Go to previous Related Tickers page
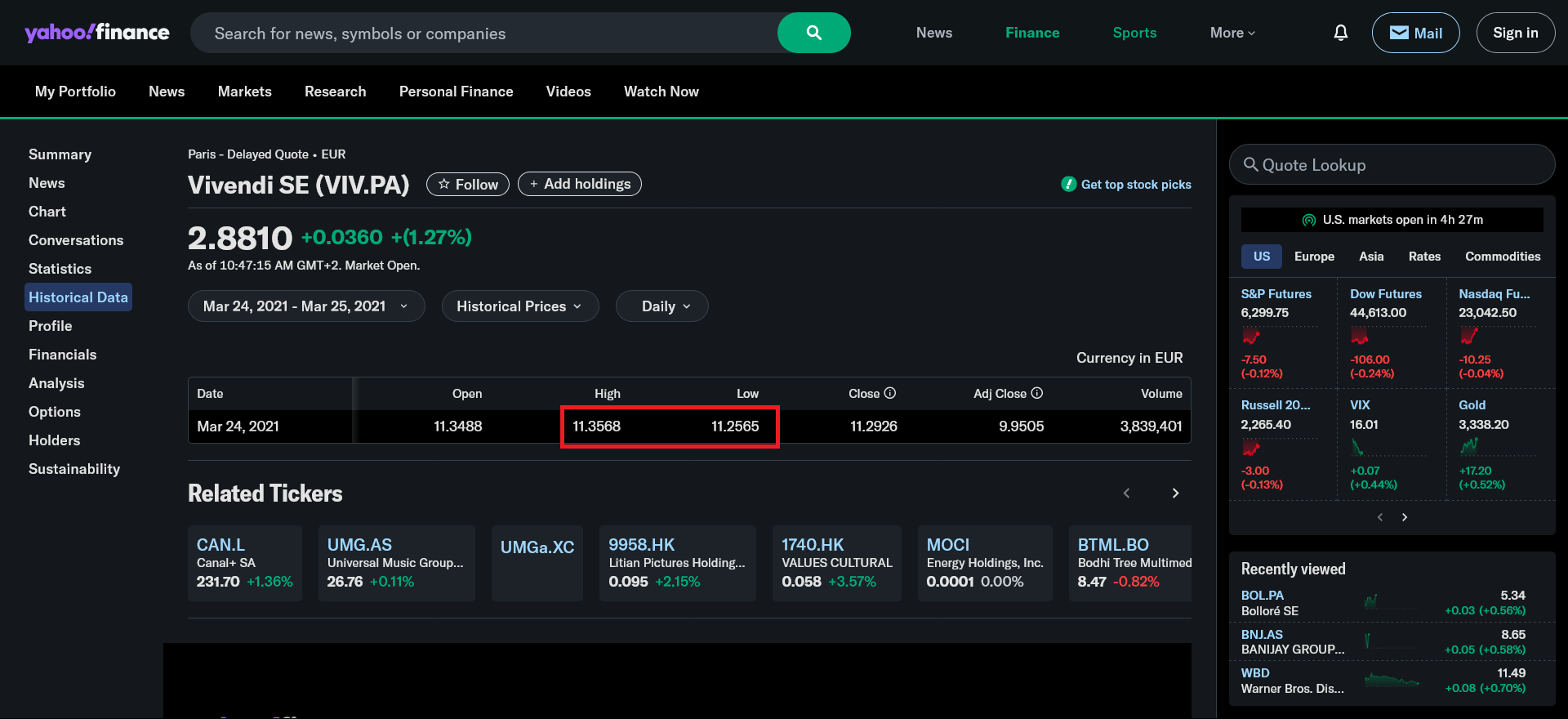The width and height of the screenshot is (1568, 719). click(1126, 493)
